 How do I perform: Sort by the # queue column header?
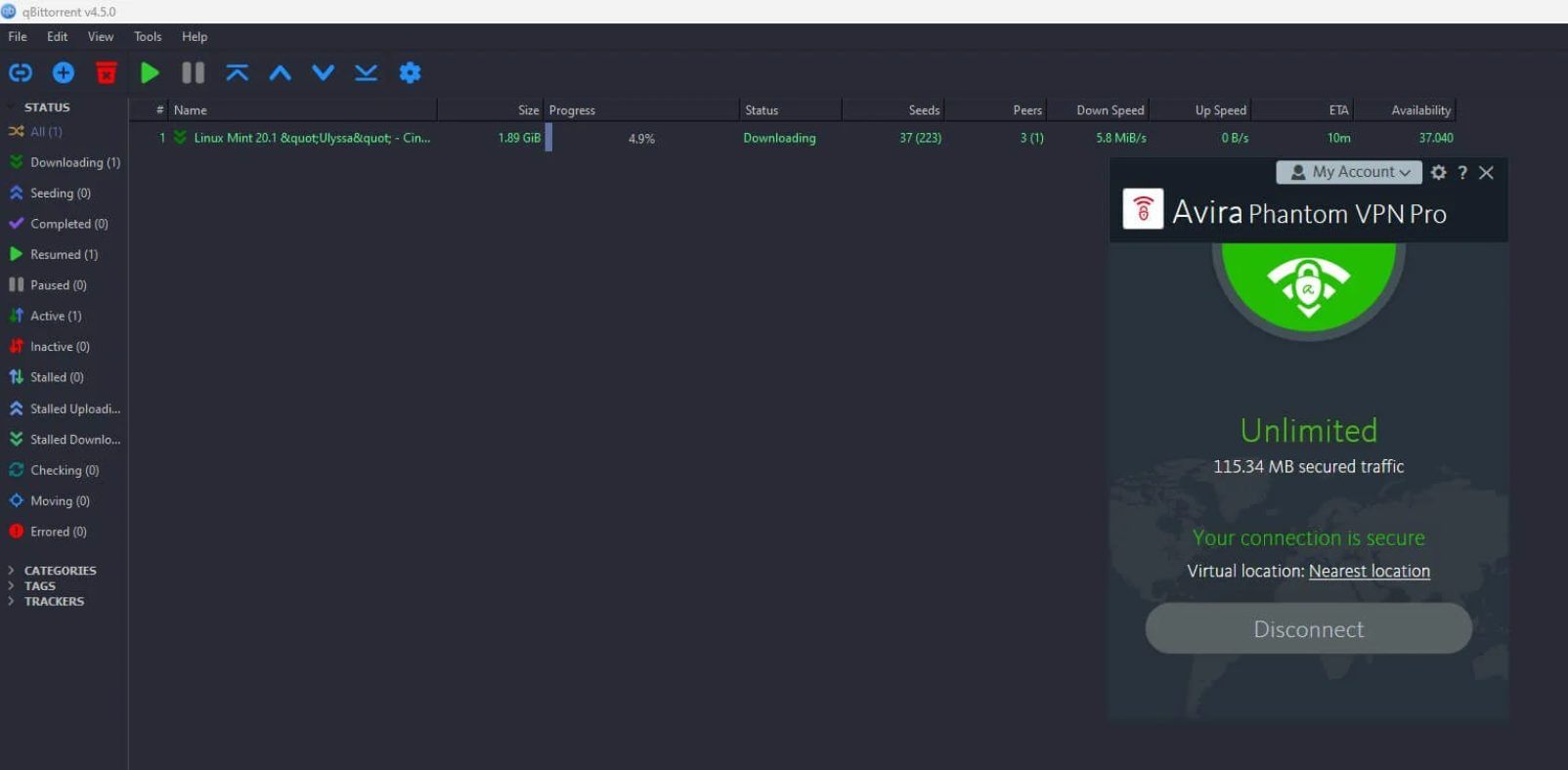[x=149, y=110]
